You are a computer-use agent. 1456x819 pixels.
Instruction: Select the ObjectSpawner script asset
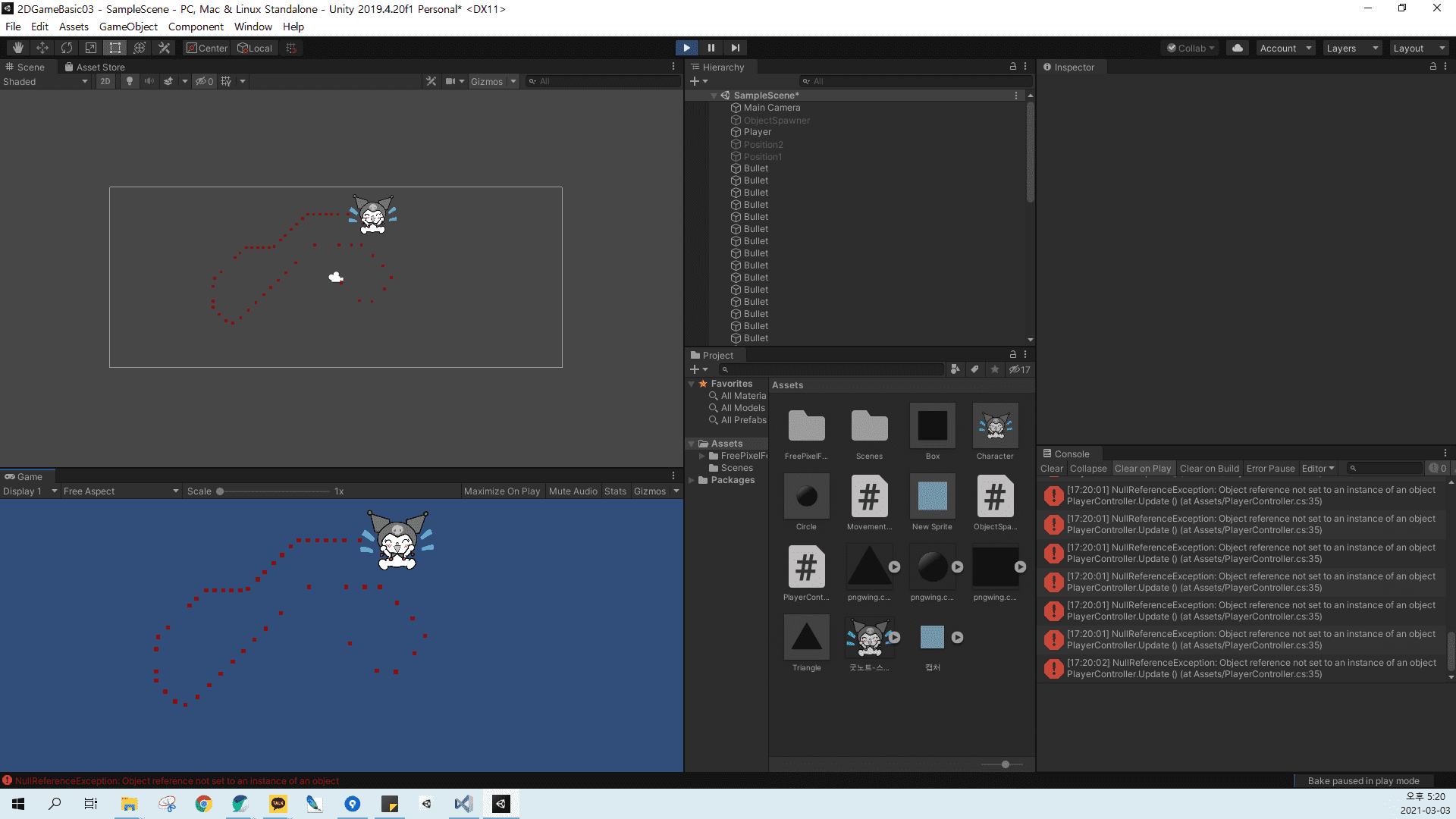click(x=995, y=503)
